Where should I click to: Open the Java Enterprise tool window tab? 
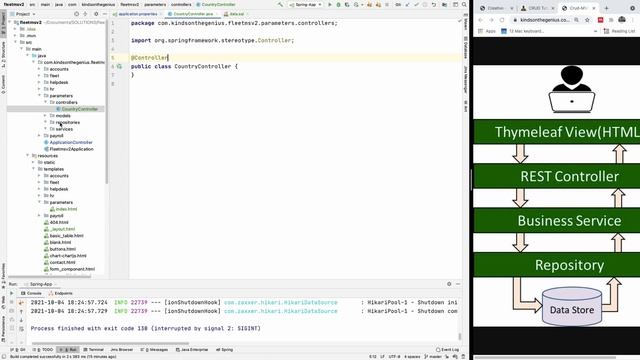192,350
